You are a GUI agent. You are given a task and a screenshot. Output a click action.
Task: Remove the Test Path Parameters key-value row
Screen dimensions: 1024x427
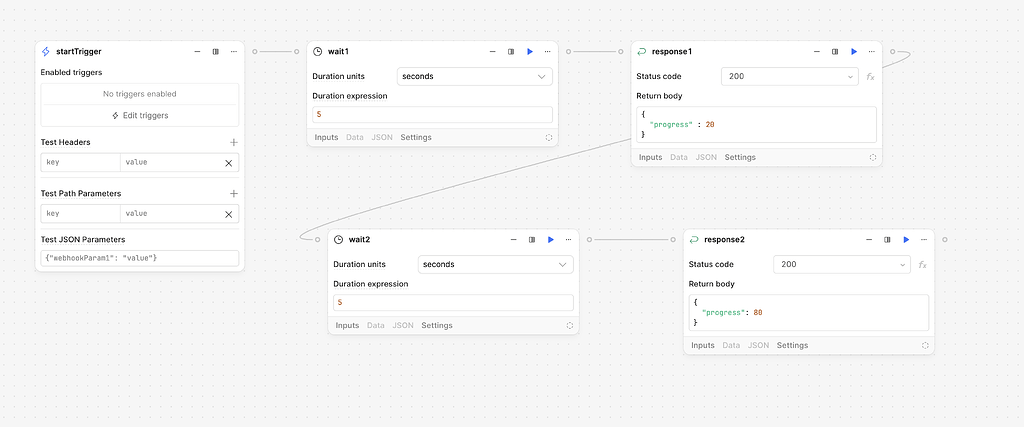pos(229,214)
